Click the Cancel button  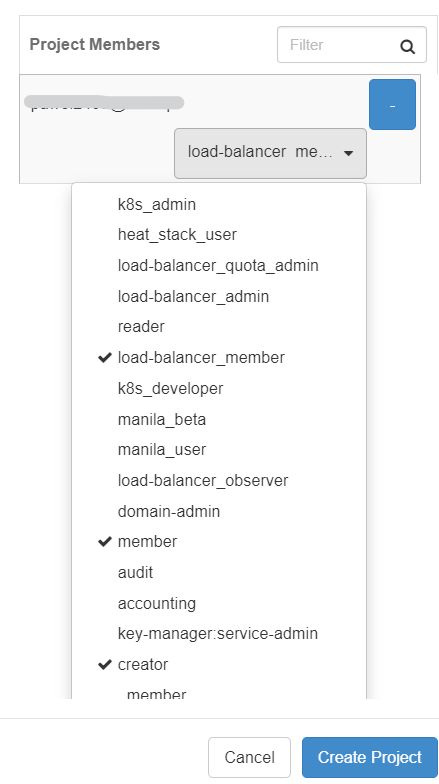coord(250,757)
